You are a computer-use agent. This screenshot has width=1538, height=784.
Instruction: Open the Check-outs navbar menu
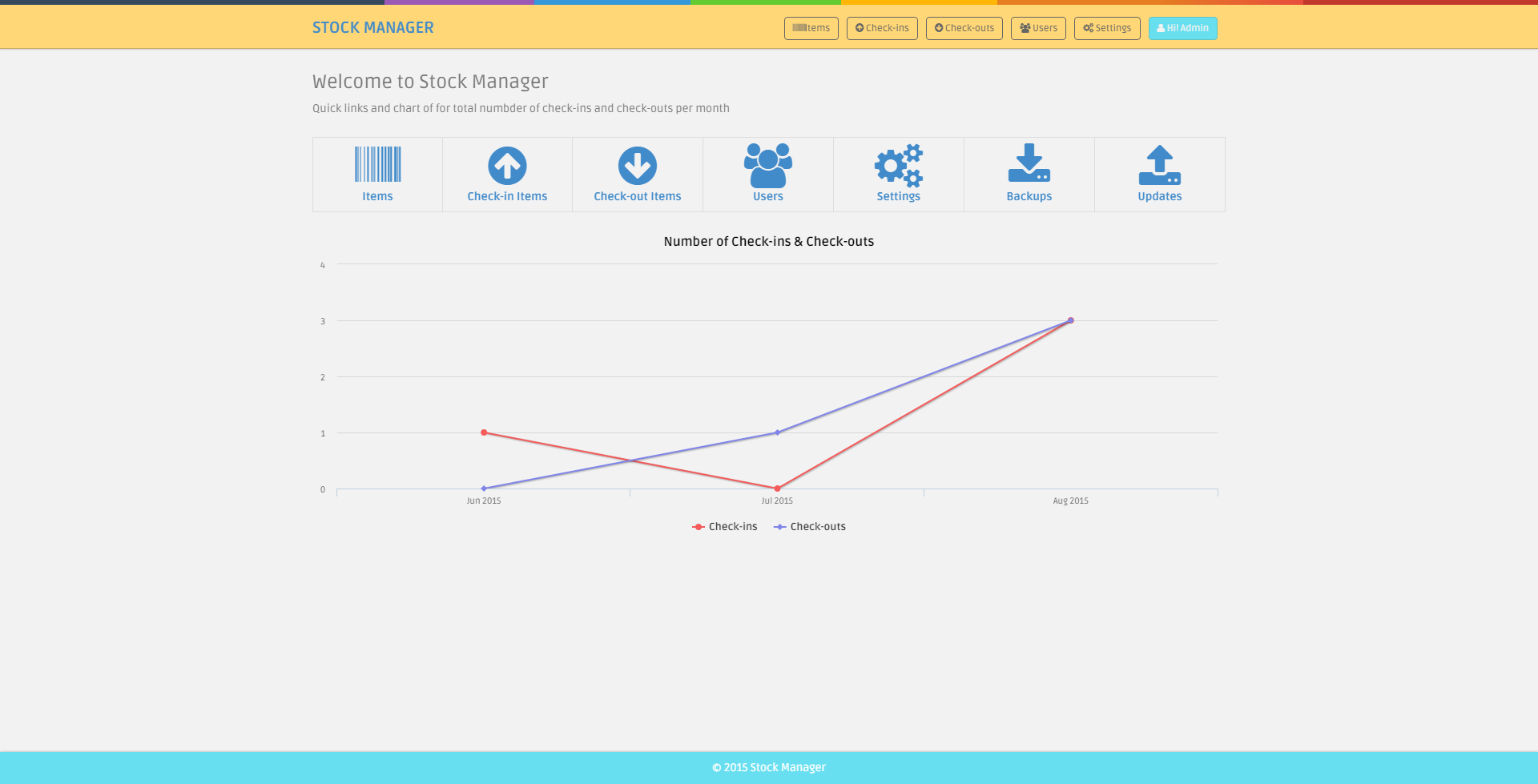point(964,28)
